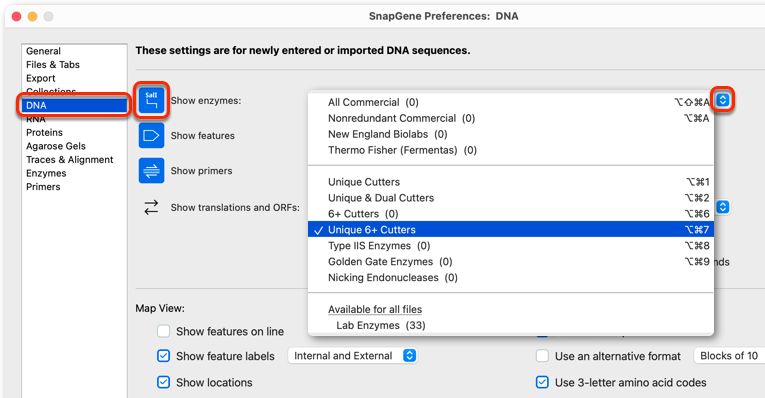765x398 pixels.
Task: Click the Show primers label
Action: [x=201, y=171]
